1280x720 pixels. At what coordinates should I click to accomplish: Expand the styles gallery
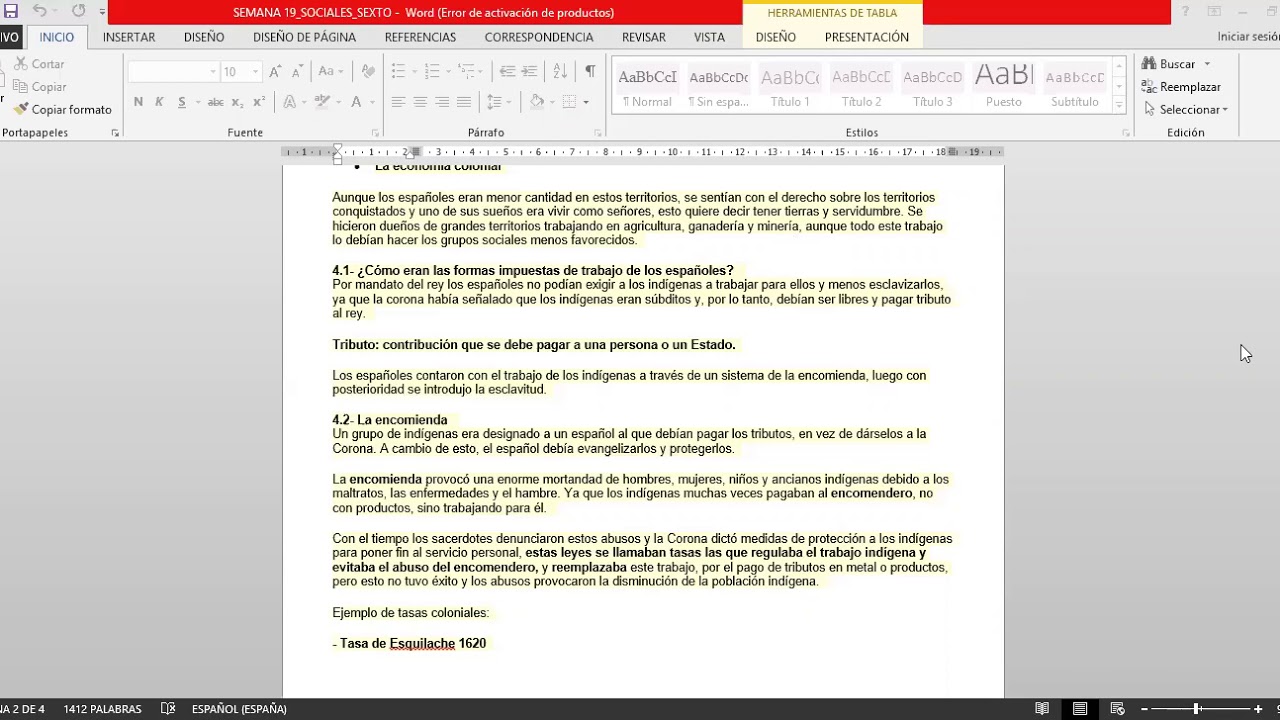pos(1119,107)
